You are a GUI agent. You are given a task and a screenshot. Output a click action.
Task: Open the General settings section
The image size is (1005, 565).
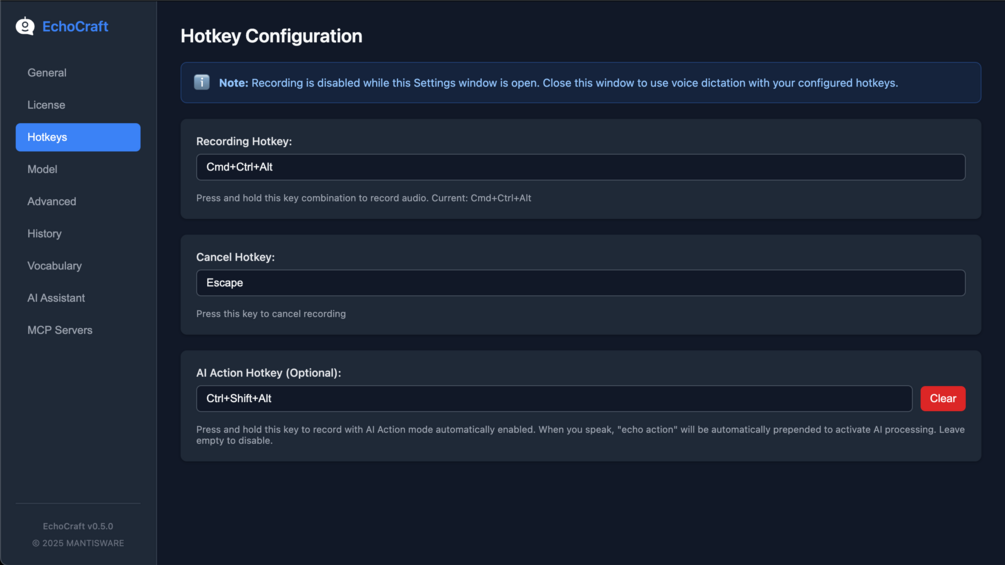pos(47,73)
